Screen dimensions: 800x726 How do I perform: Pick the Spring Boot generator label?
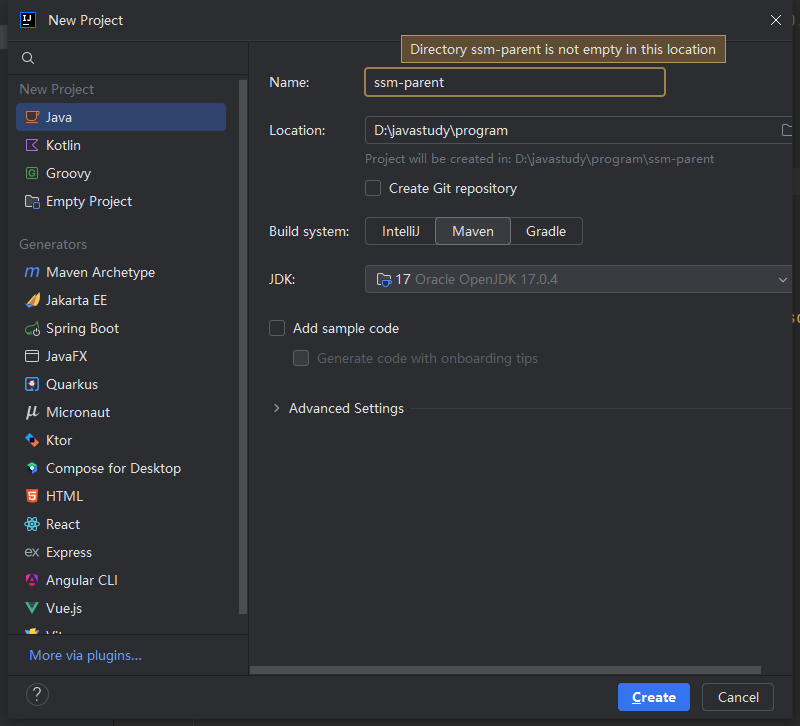[x=83, y=329]
